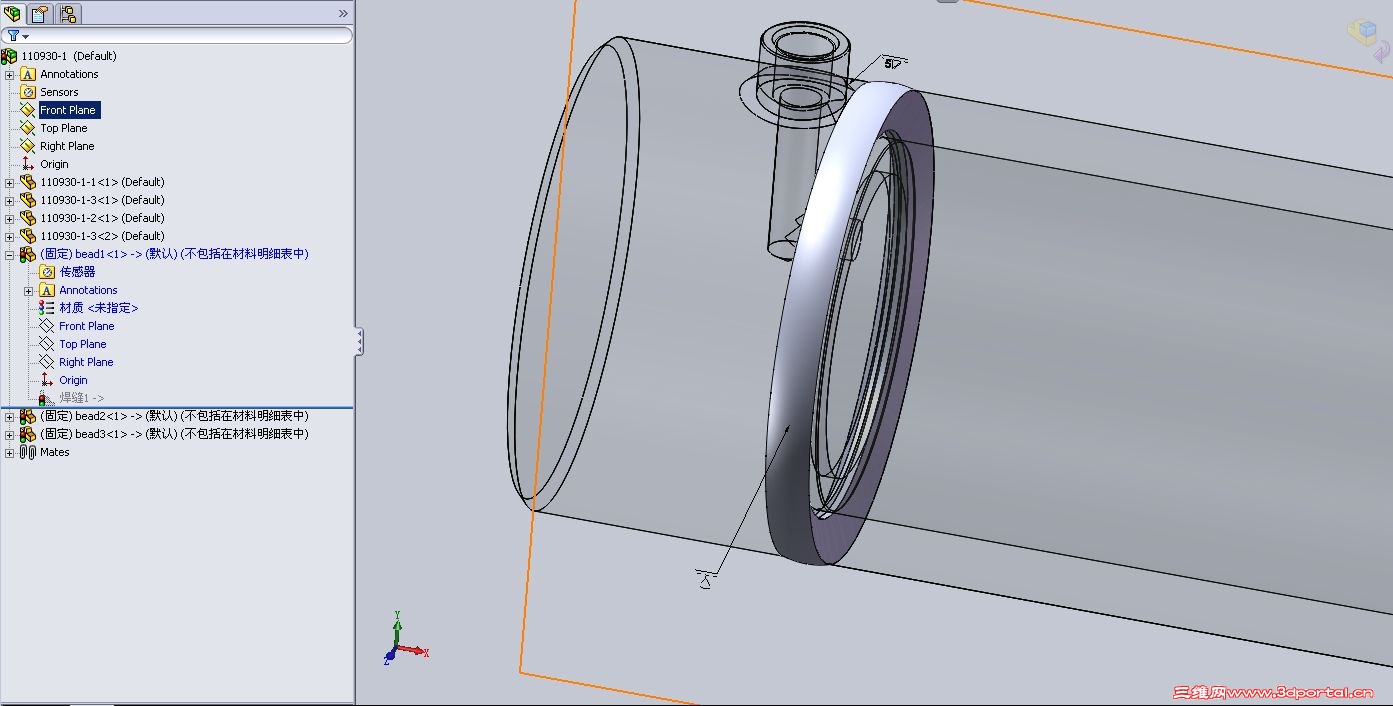Select bead1's blue Origin item
The width and height of the screenshot is (1393, 706).
[x=73, y=380]
